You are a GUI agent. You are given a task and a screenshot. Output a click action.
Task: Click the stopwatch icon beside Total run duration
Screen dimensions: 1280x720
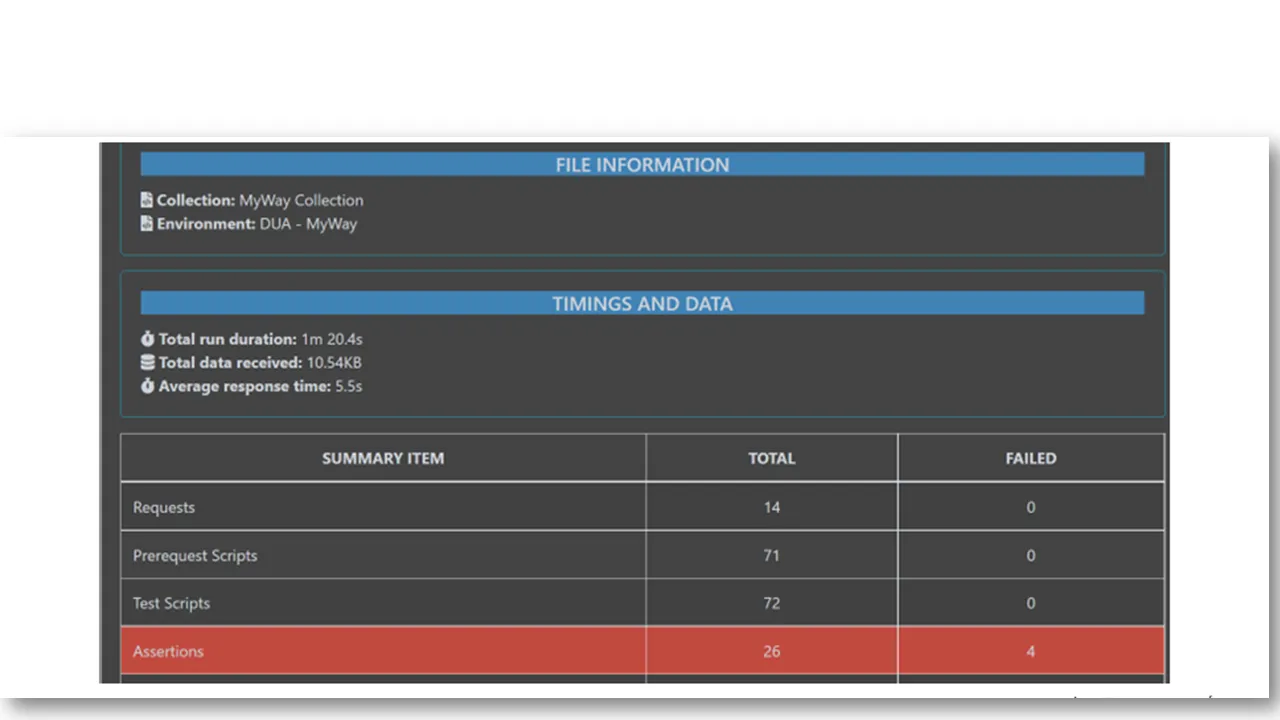tap(147, 339)
